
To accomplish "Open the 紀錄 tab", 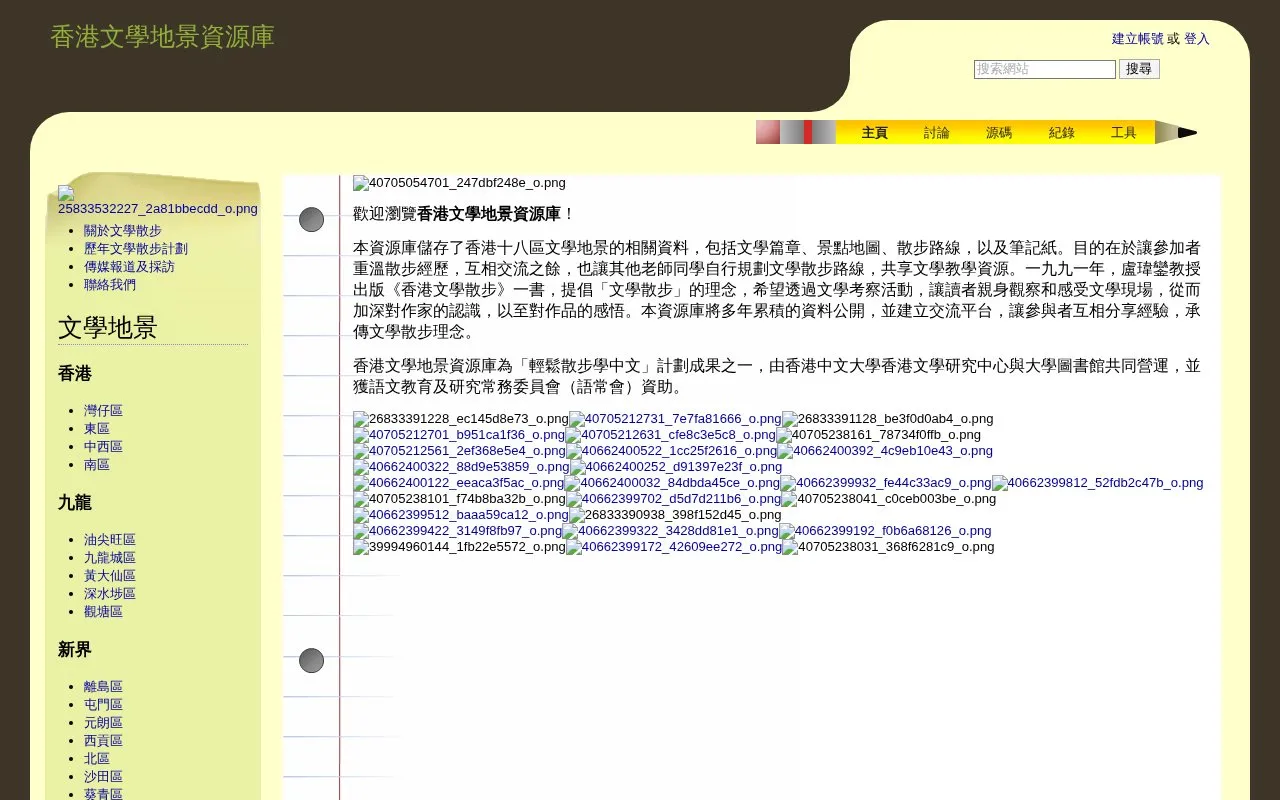I will [1062, 132].
